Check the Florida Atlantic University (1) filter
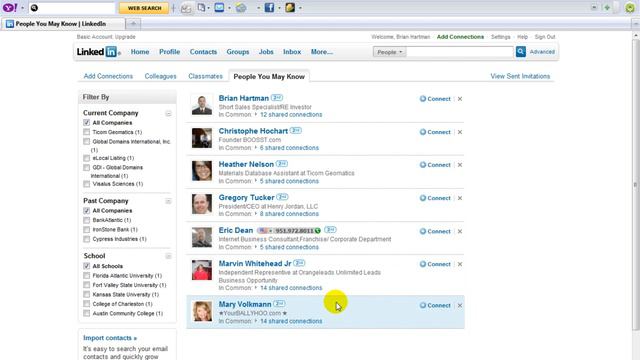Screen dimensions: 640x360 tap(87, 276)
